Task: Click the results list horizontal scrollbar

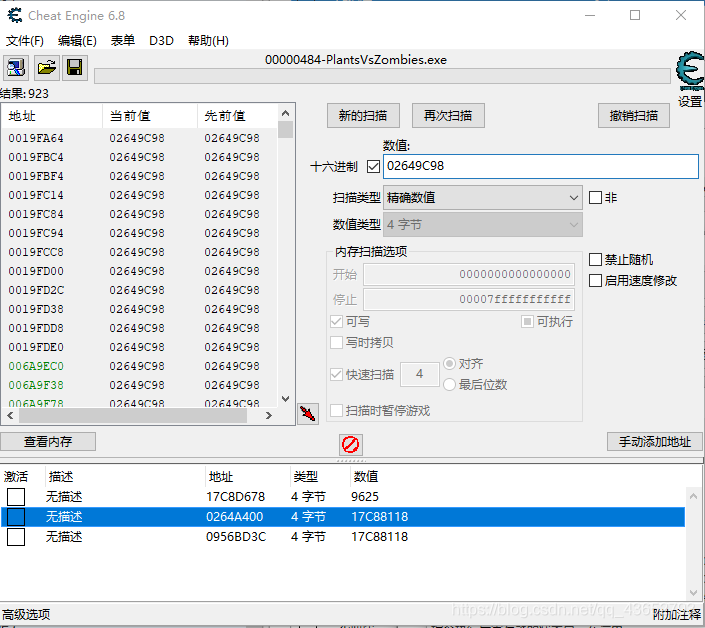Action: [133, 415]
